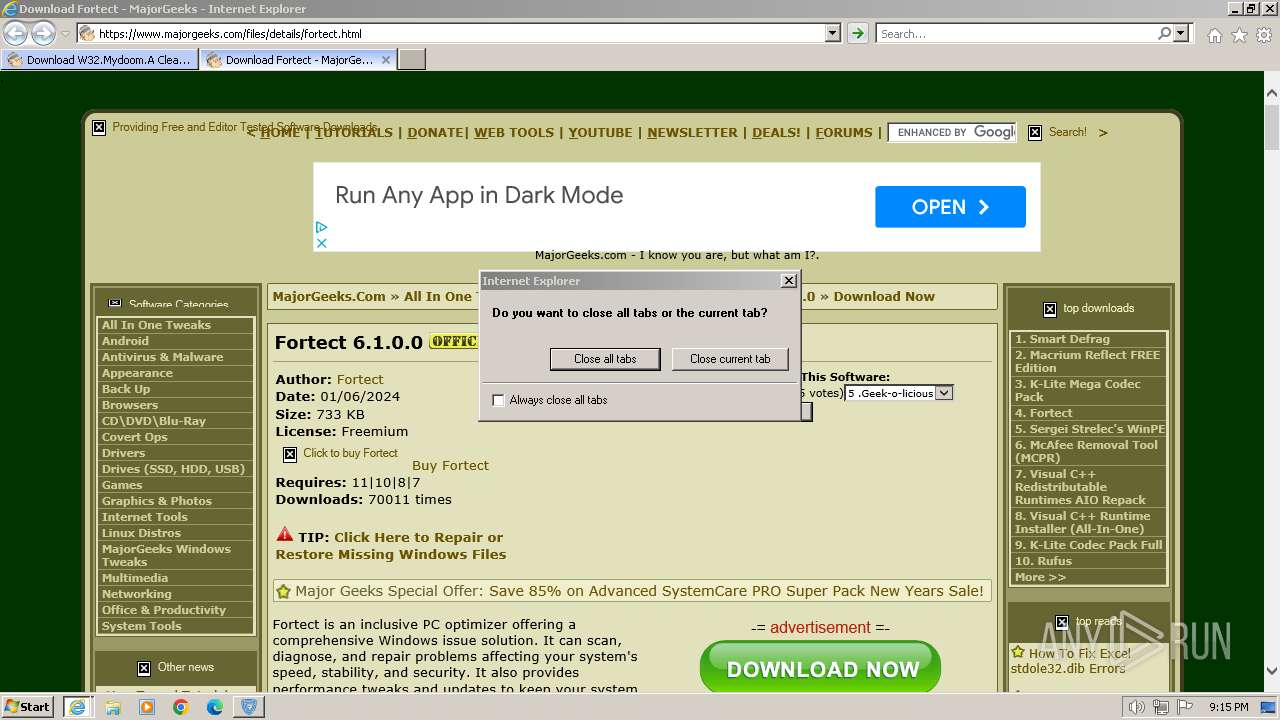1280x720 pixels.
Task: Click the star icon on the Major Geeks Special Offer line
Action: (284, 591)
